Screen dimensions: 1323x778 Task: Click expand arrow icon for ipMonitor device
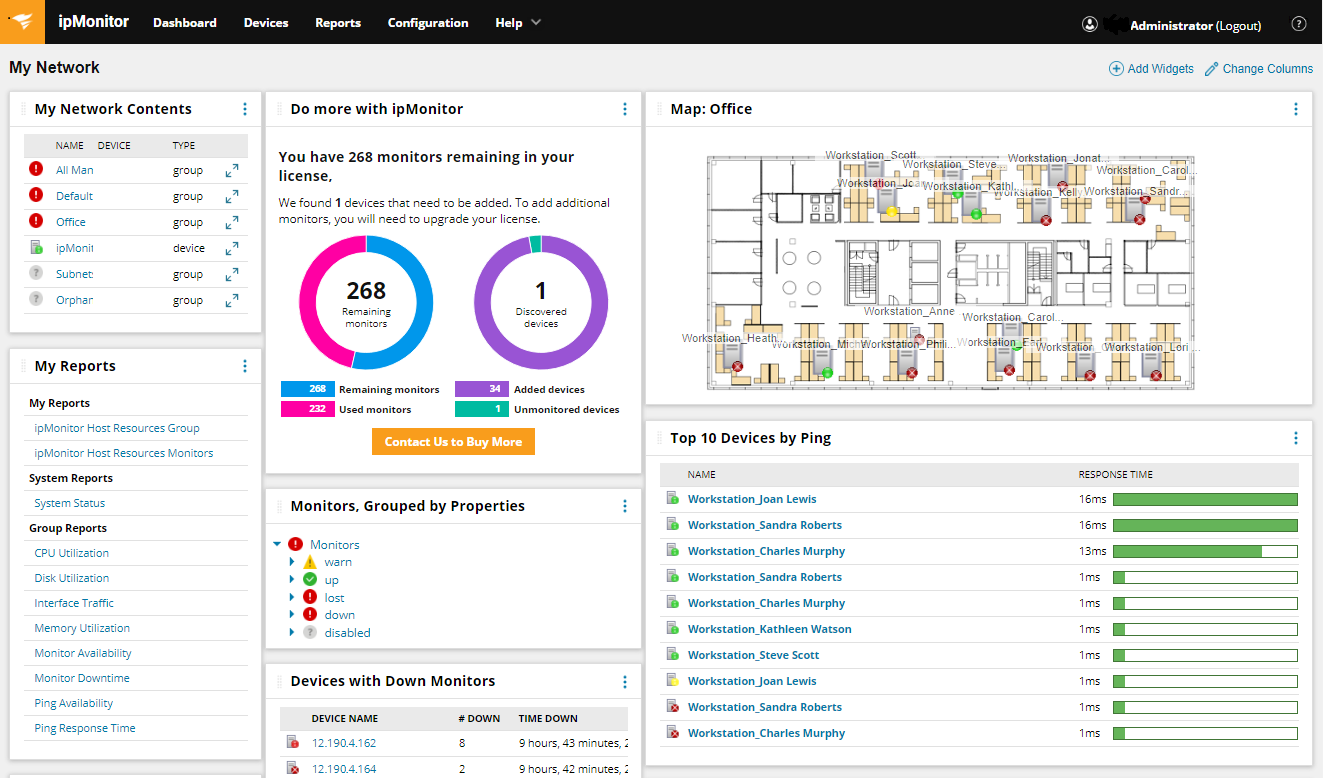(x=232, y=249)
